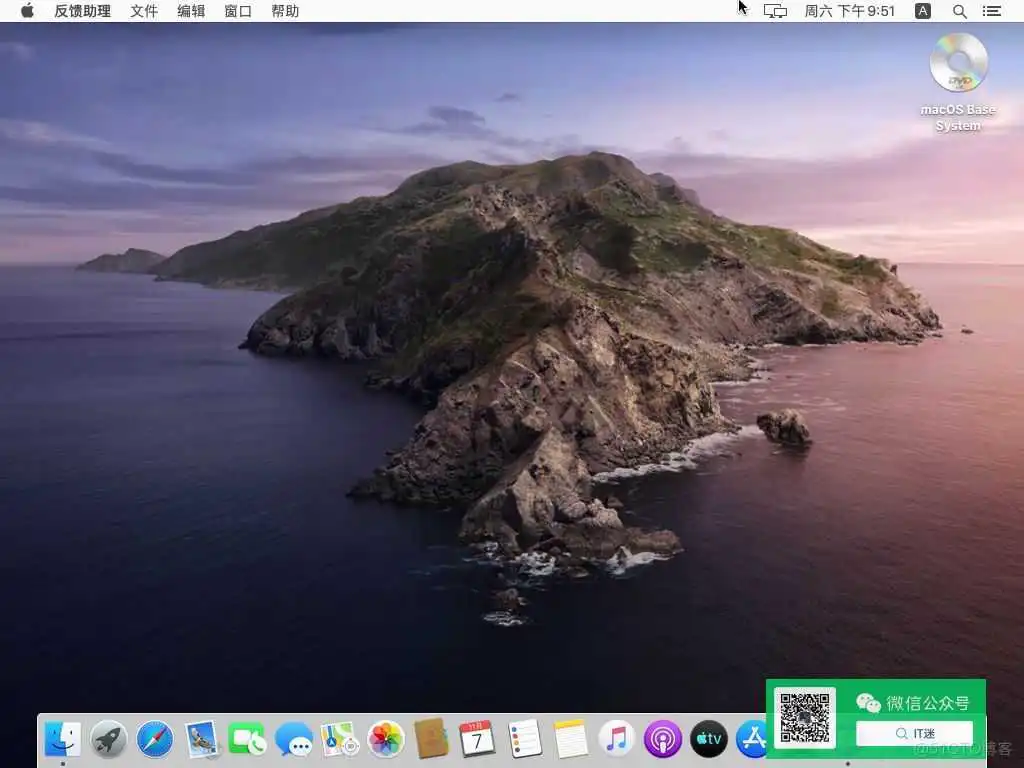Launch the Mail app
The image size is (1024, 768).
(x=201, y=740)
